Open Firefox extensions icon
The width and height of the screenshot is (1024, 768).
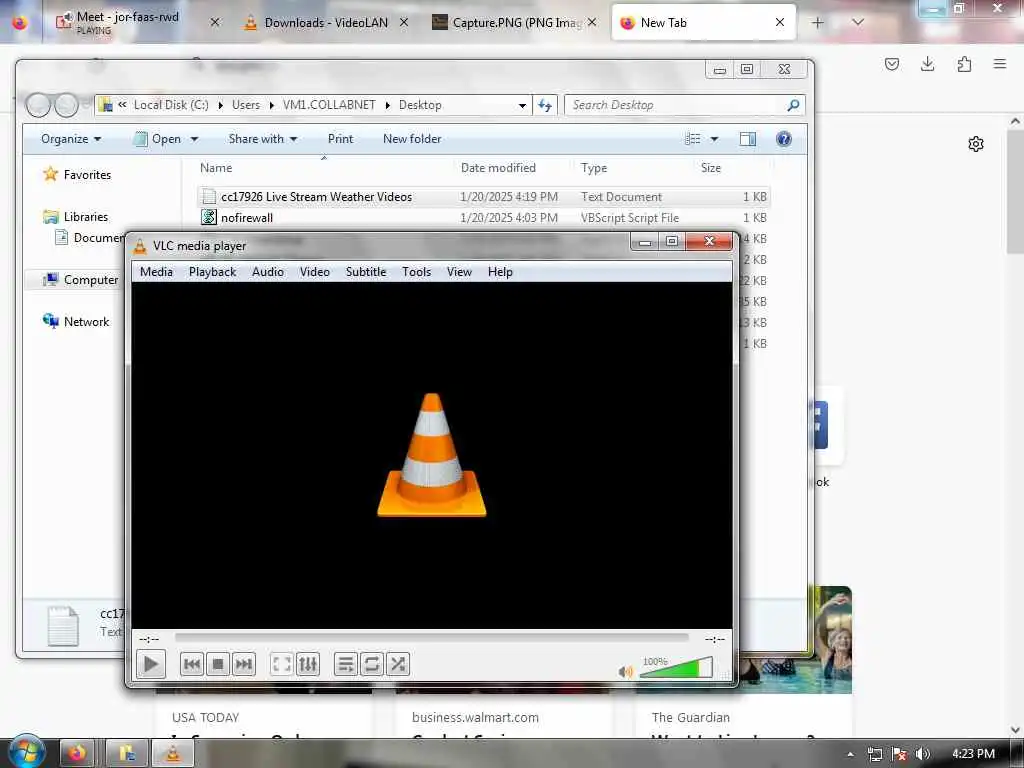coord(964,64)
